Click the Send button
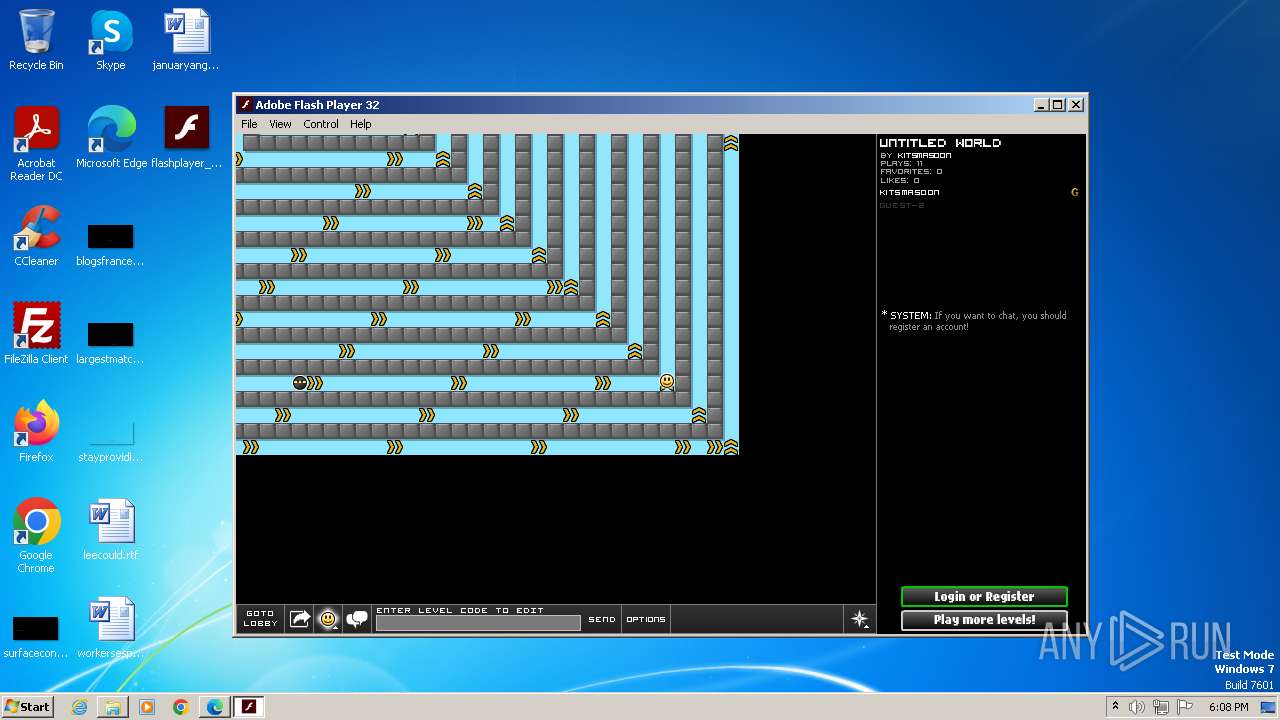The image size is (1280, 720). [602, 619]
